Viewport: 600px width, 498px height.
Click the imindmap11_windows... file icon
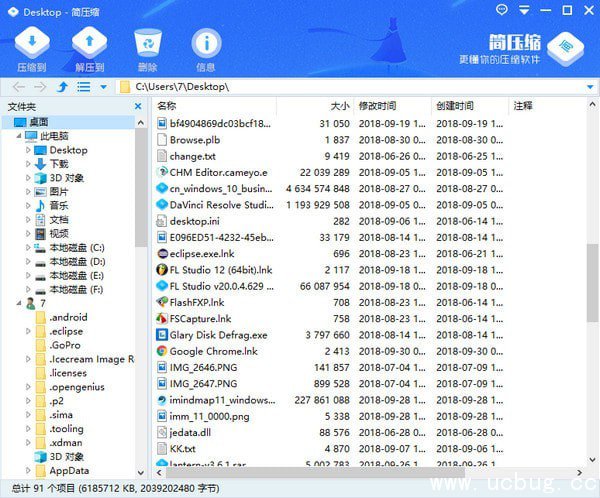162,400
